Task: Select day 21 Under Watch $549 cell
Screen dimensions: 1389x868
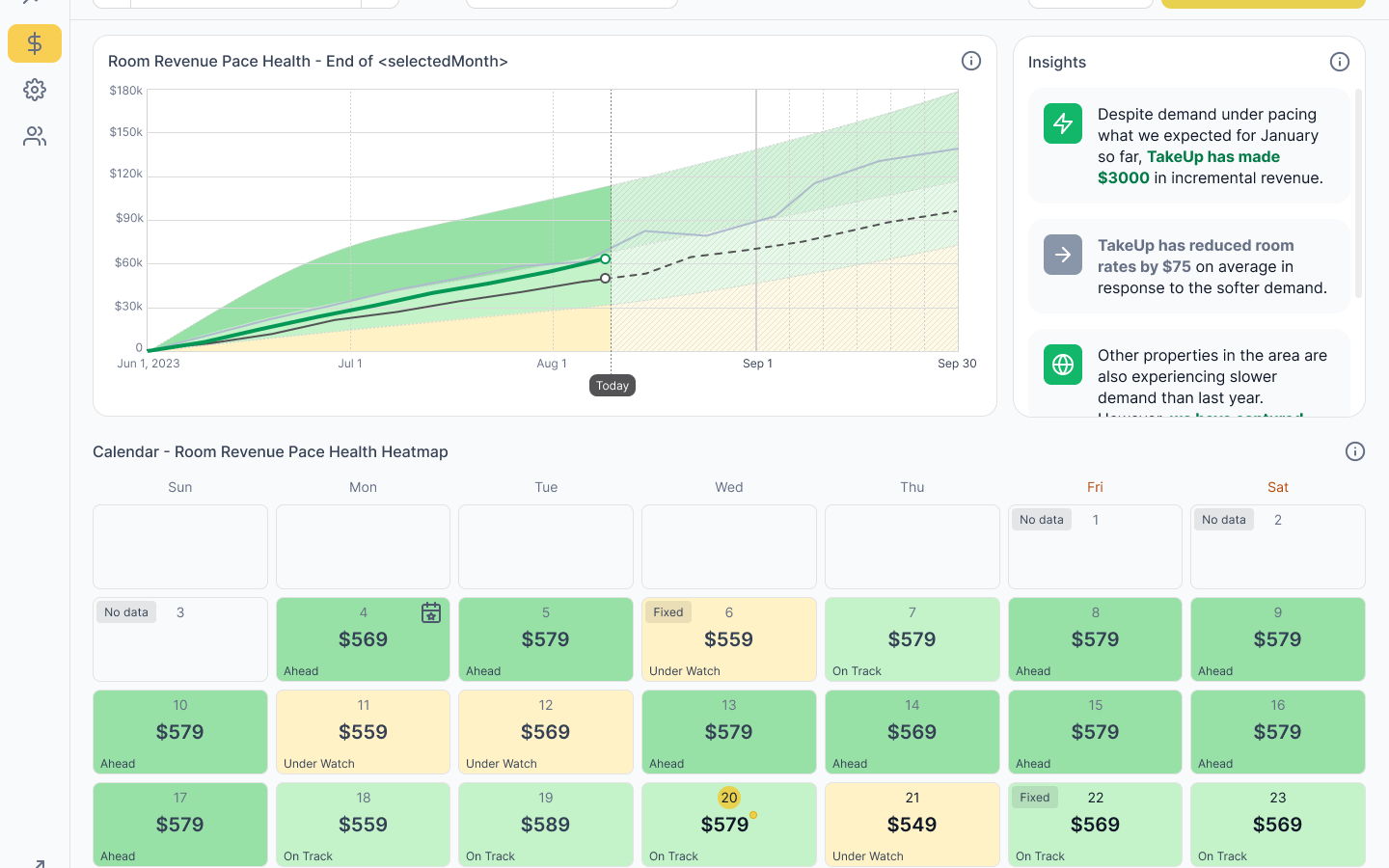Action: pyautogui.click(x=912, y=825)
